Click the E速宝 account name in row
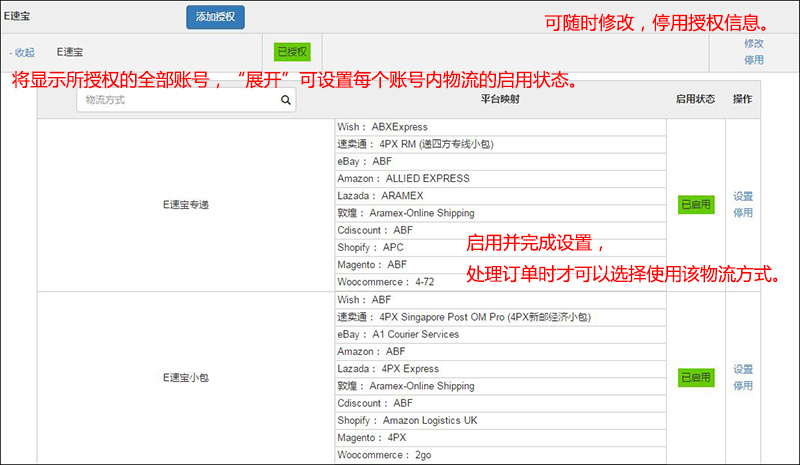 [x=70, y=52]
